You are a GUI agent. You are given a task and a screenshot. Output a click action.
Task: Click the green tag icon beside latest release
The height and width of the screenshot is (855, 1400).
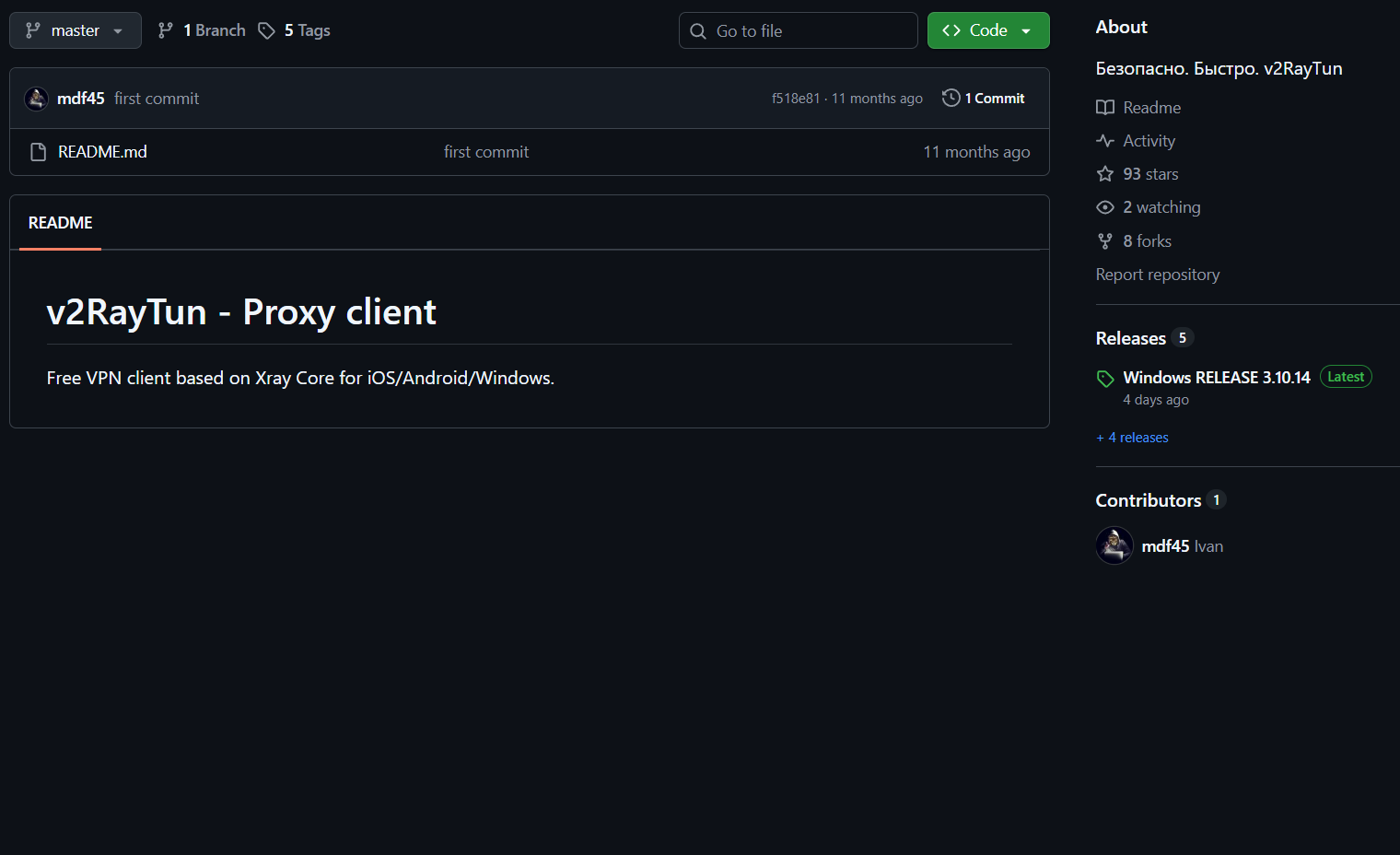pos(1105,379)
